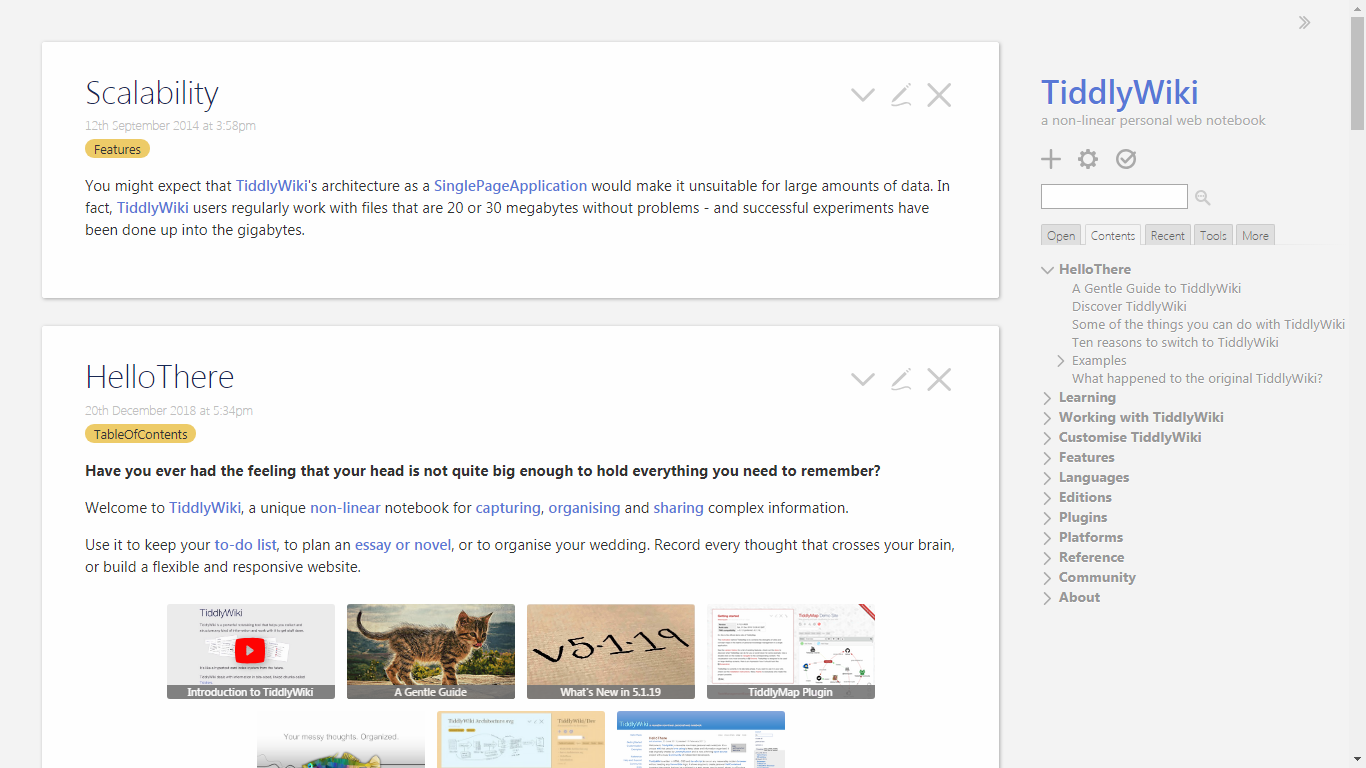Click the edit pencil on HelloThere
Image resolution: width=1366 pixels, height=768 pixels.
(x=900, y=379)
